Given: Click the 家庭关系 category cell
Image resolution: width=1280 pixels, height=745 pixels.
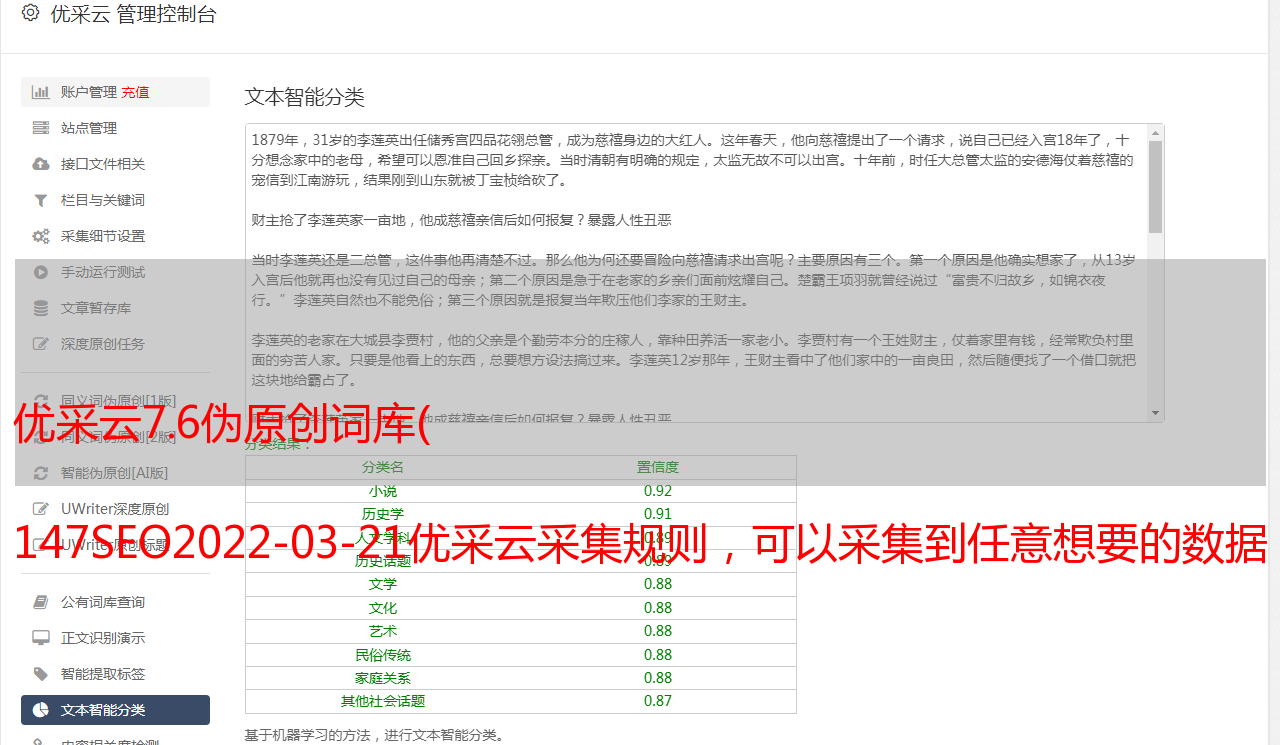Looking at the screenshot, I should (383, 678).
